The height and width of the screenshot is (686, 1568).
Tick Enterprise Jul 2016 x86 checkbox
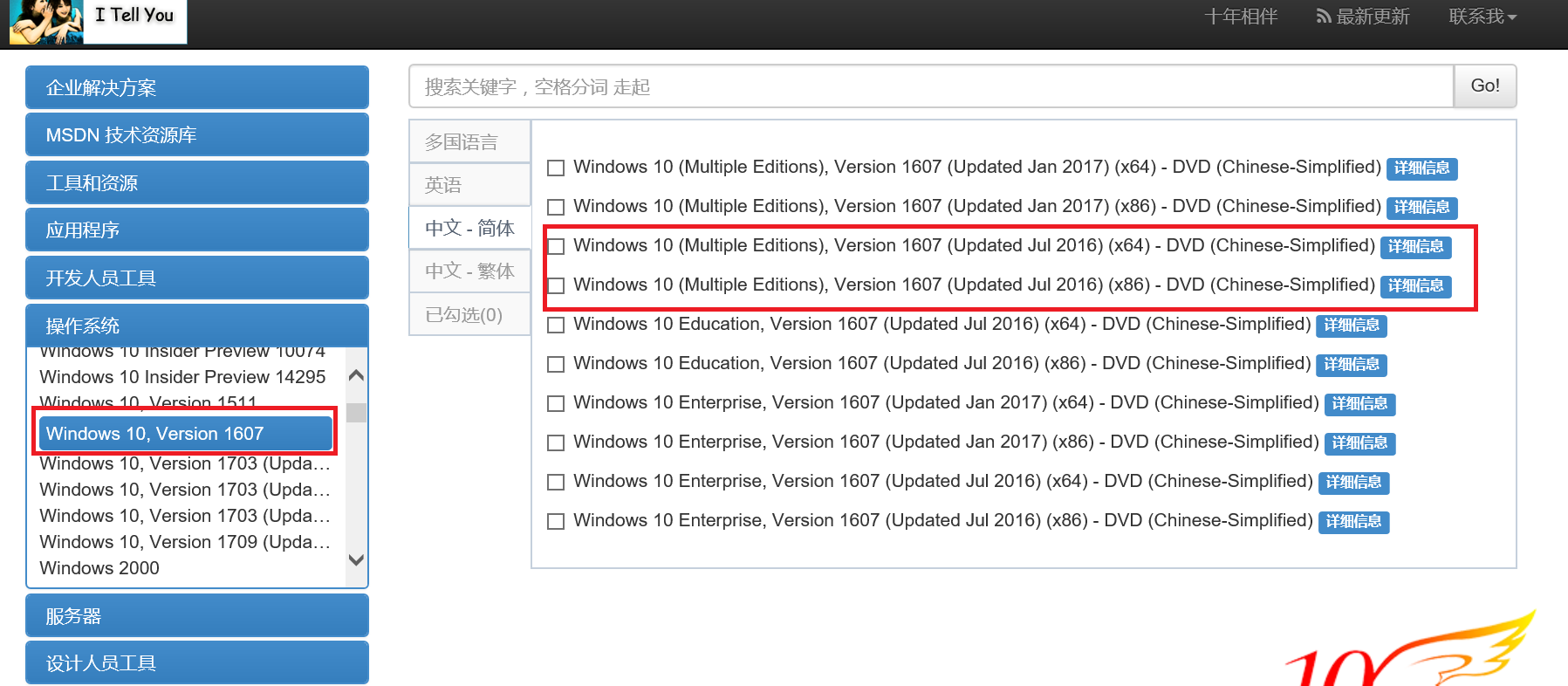pyautogui.click(x=556, y=521)
